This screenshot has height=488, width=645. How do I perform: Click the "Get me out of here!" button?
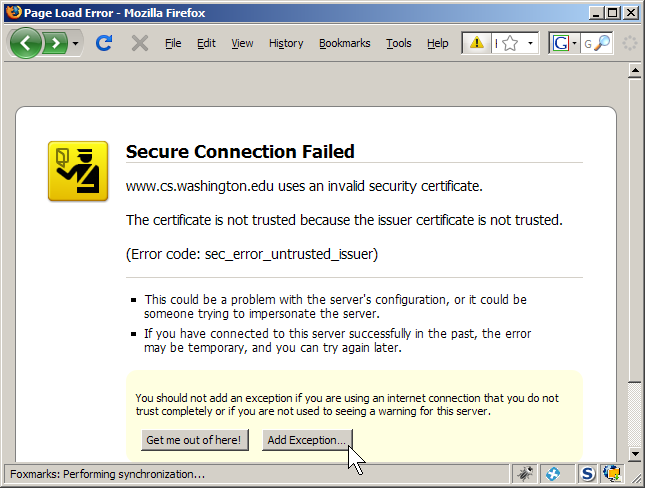click(x=195, y=440)
